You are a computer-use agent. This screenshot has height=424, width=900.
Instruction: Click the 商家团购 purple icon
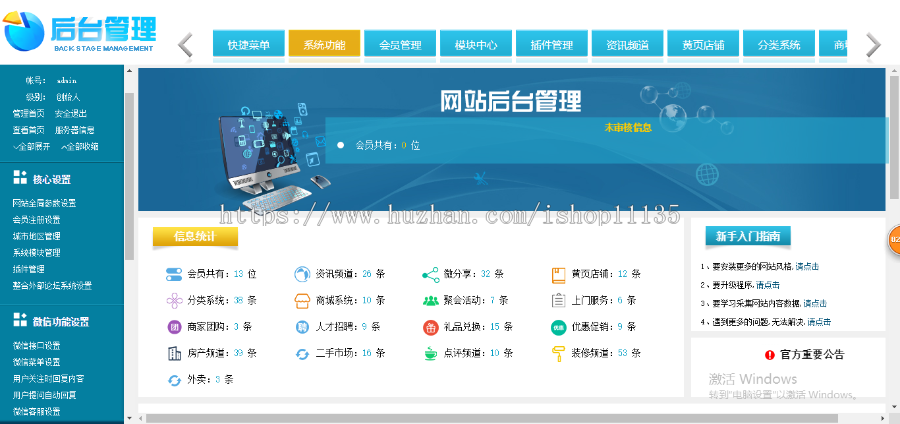(x=174, y=327)
